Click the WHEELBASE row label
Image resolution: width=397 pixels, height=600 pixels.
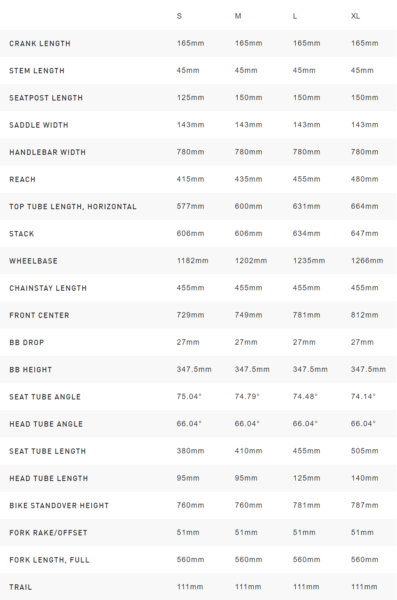tap(33, 261)
